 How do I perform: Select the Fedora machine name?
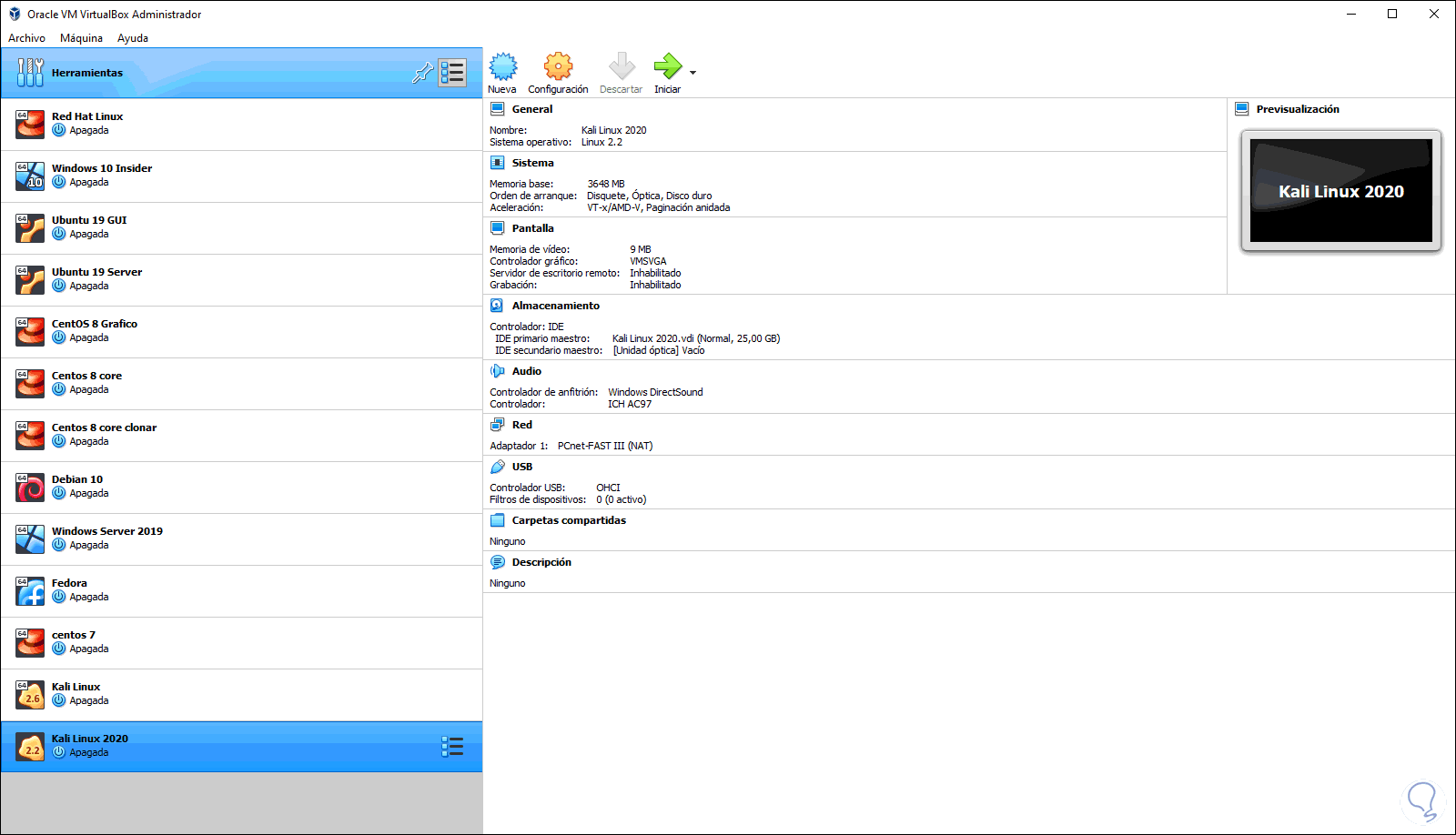pos(69,583)
